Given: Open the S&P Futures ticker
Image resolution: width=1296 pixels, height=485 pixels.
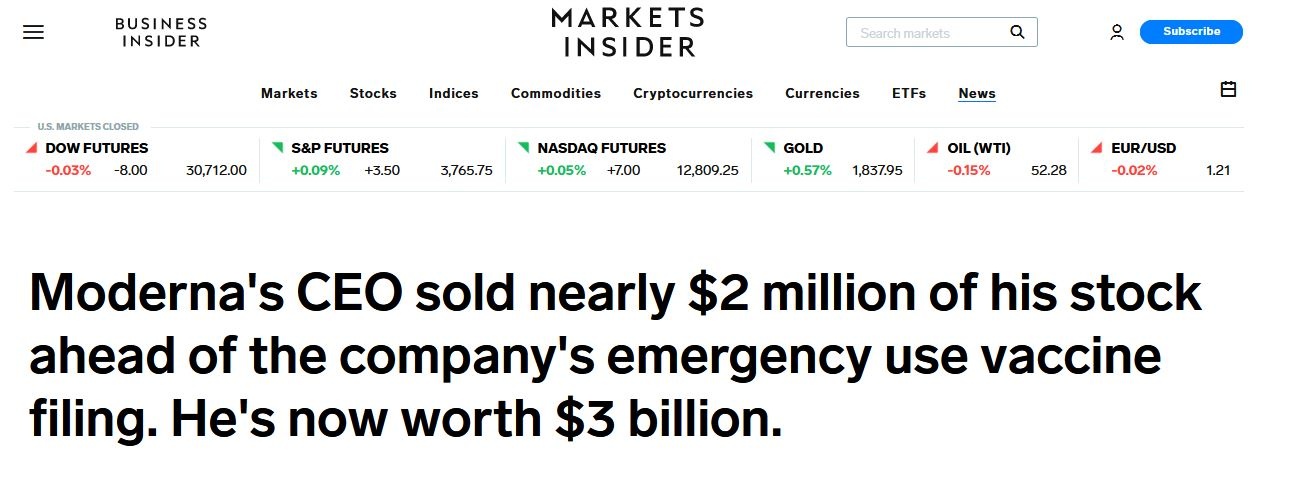Looking at the screenshot, I should [340, 148].
